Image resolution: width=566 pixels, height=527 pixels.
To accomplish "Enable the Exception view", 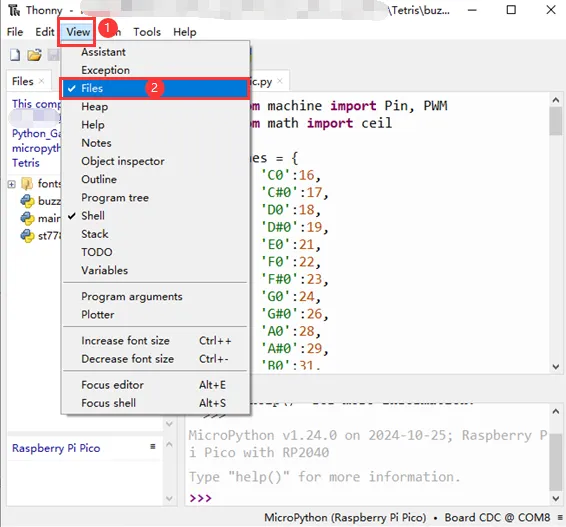I will pyautogui.click(x=155, y=70).
